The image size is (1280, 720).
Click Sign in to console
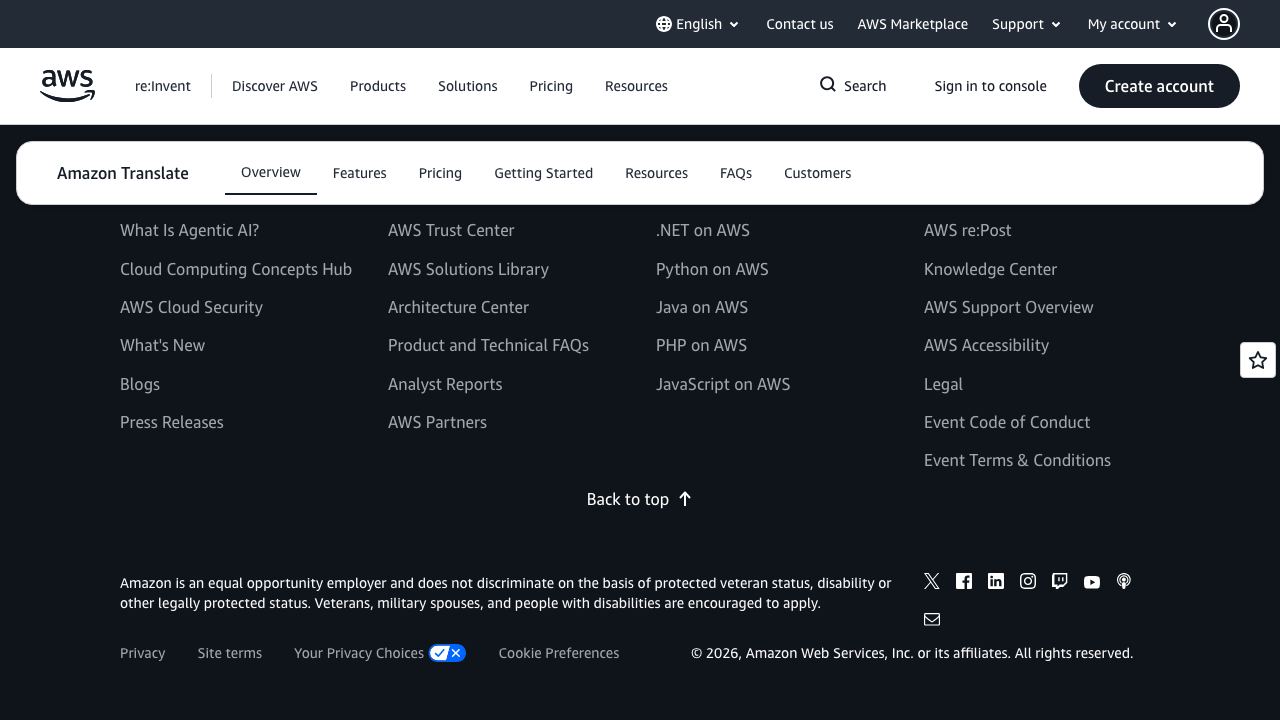[990, 86]
